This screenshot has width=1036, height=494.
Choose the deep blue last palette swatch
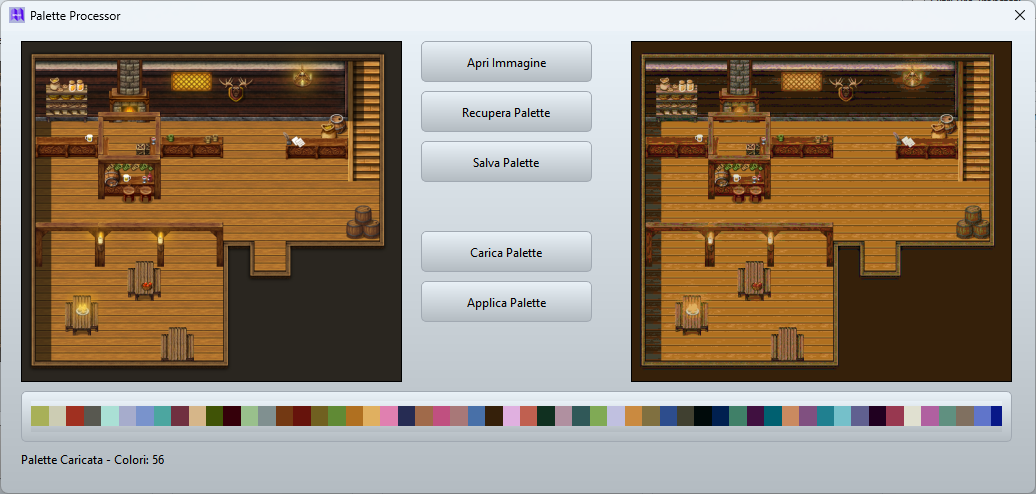click(x=997, y=416)
